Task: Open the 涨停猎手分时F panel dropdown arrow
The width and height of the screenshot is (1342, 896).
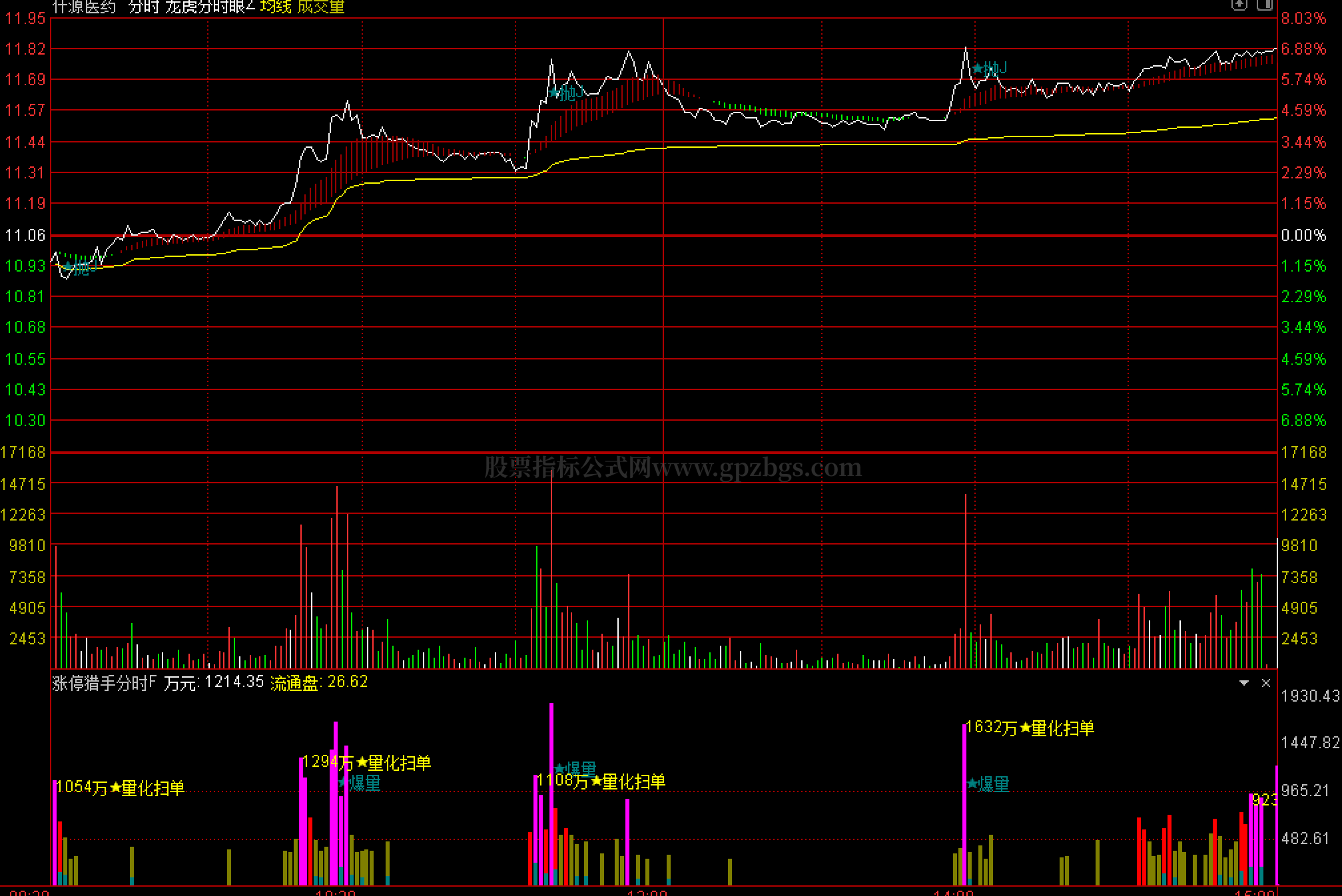Action: [x=1243, y=683]
